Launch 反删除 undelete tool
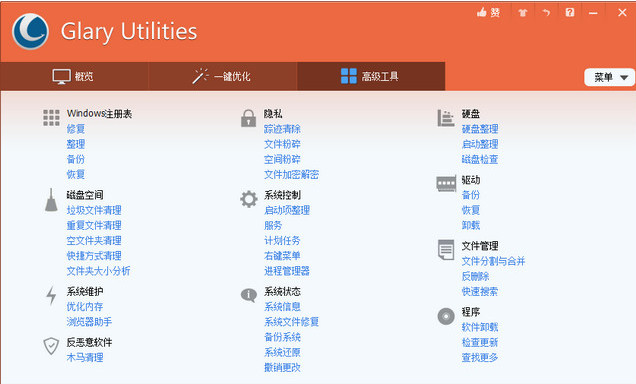This screenshot has height=384, width=636. 475,276
